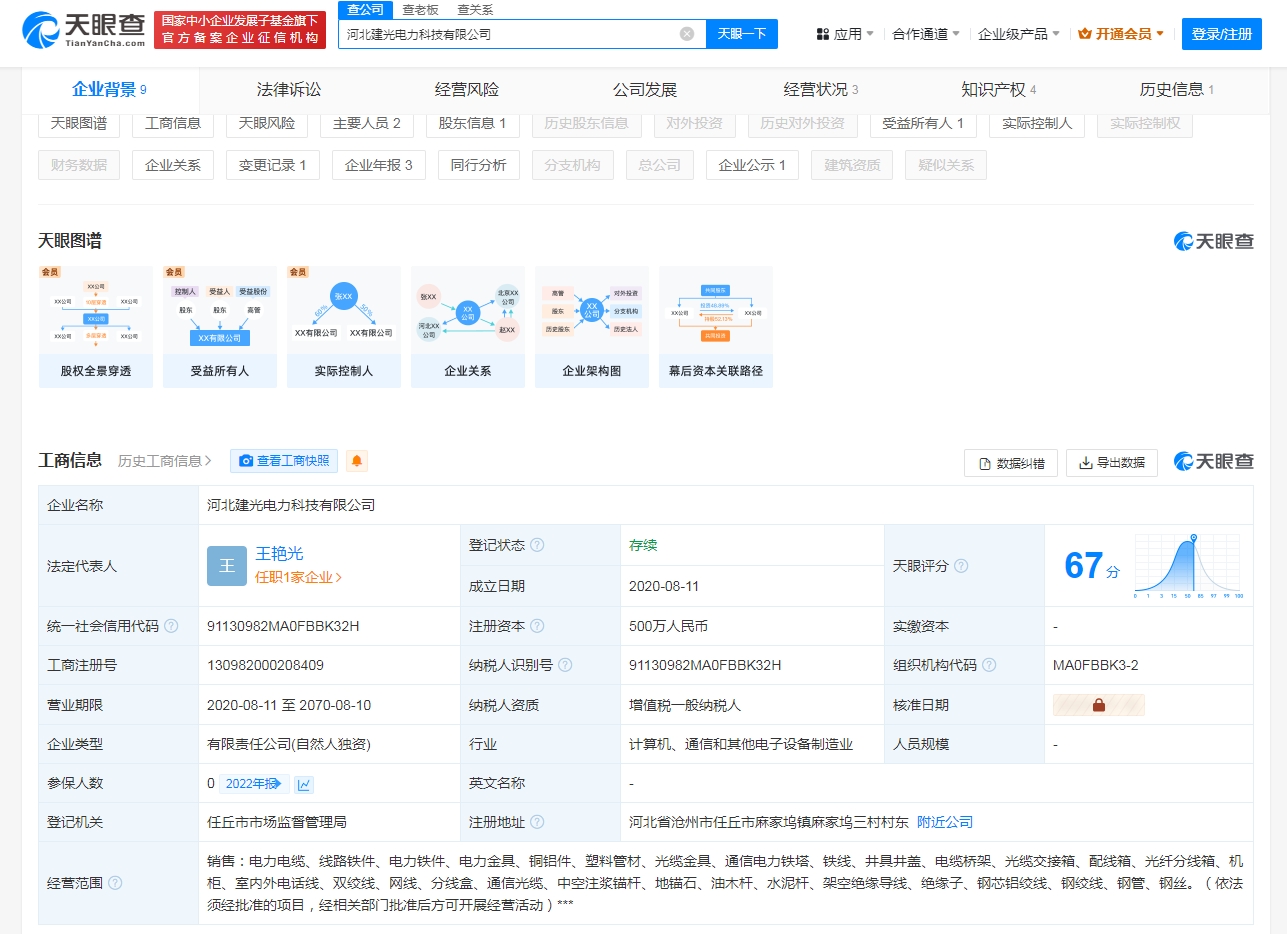Open the 经营状况 tab
1287x934 pixels.
(x=821, y=90)
